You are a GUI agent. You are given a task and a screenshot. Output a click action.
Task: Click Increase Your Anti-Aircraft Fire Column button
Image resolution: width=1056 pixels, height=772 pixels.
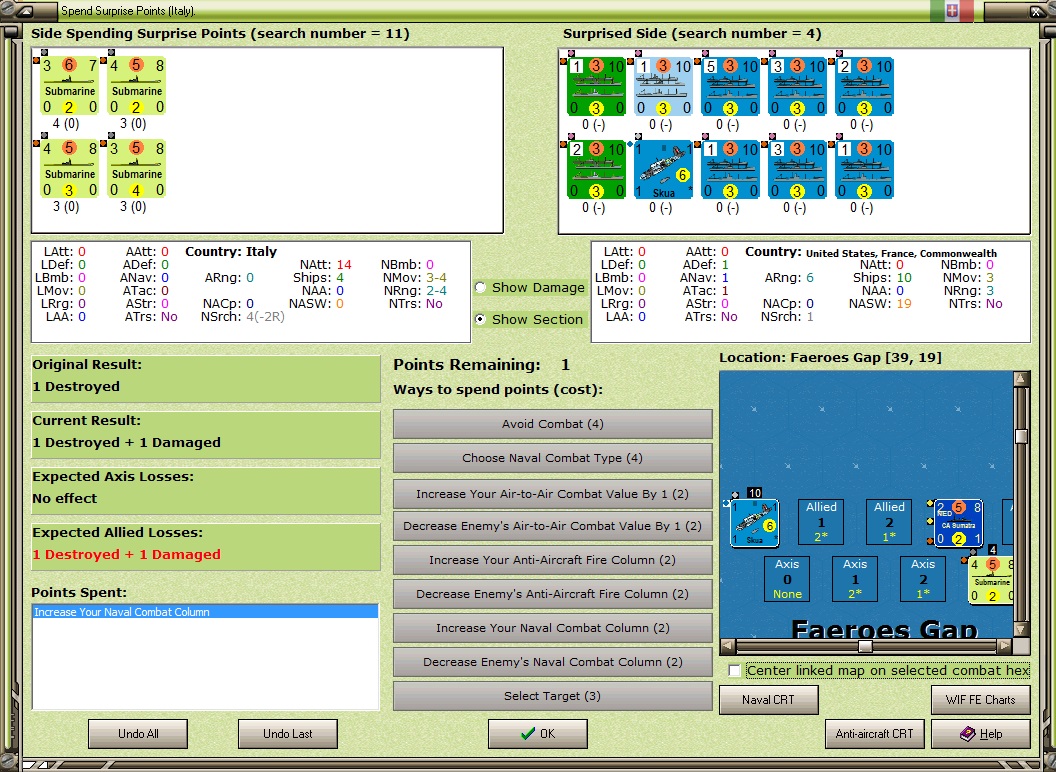[x=552, y=560]
